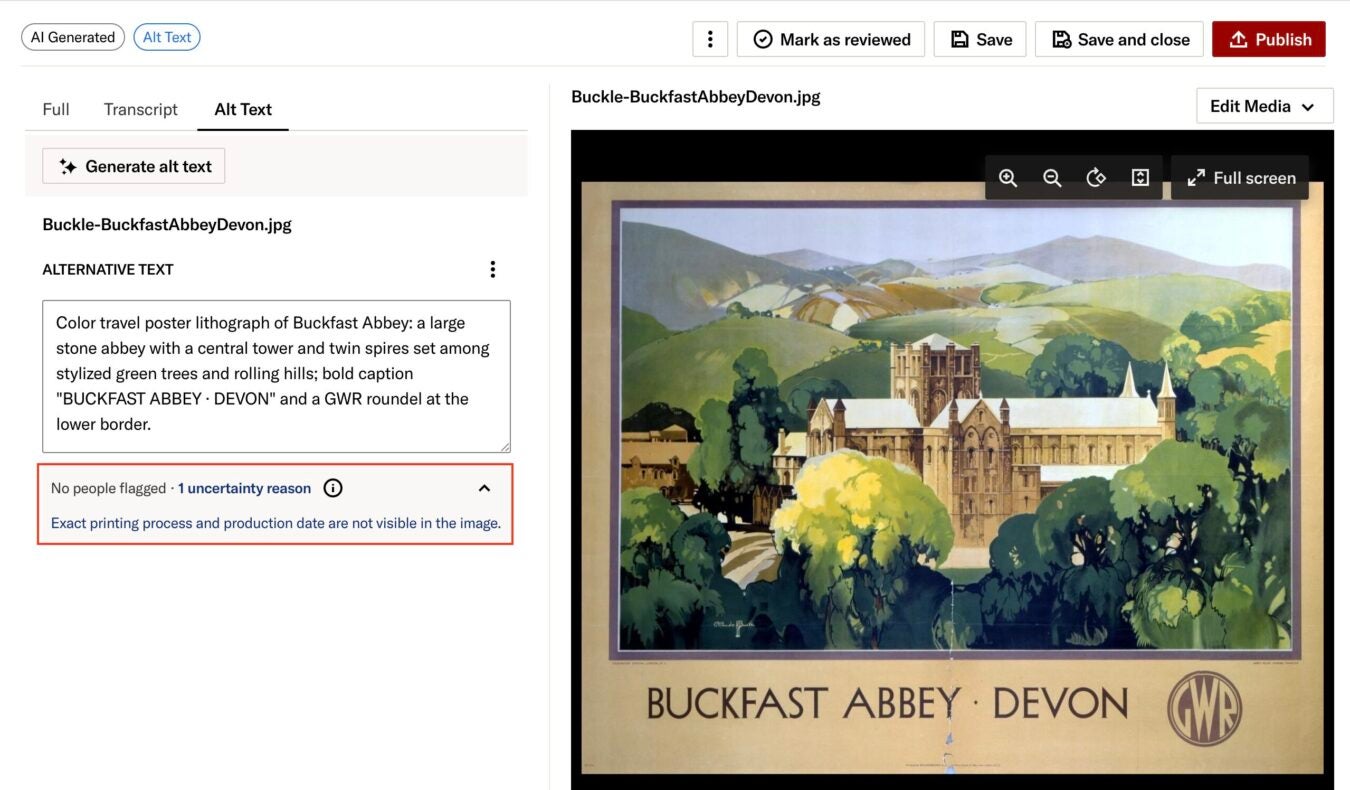Screen dimensions: 1350x790
Task: Select the AI Generated tag
Action: [73, 37]
